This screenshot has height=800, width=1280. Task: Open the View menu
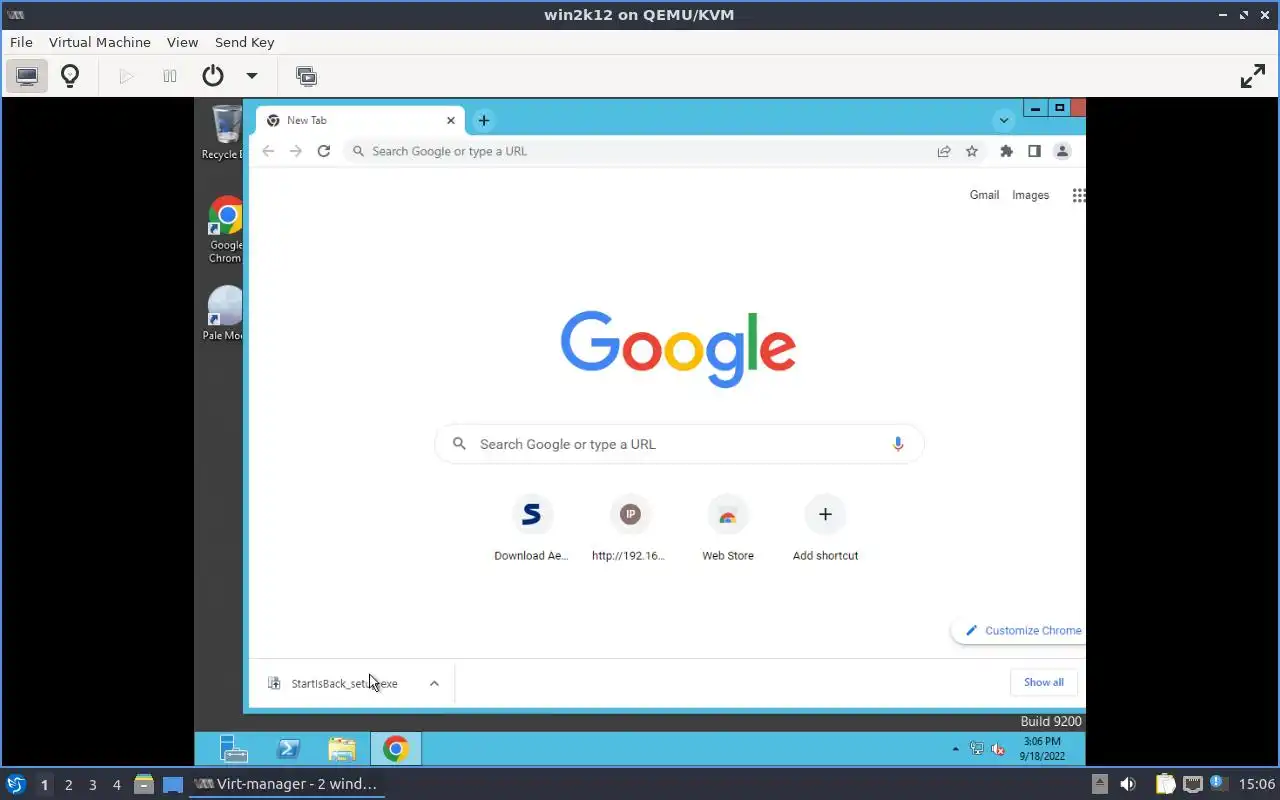click(x=182, y=42)
